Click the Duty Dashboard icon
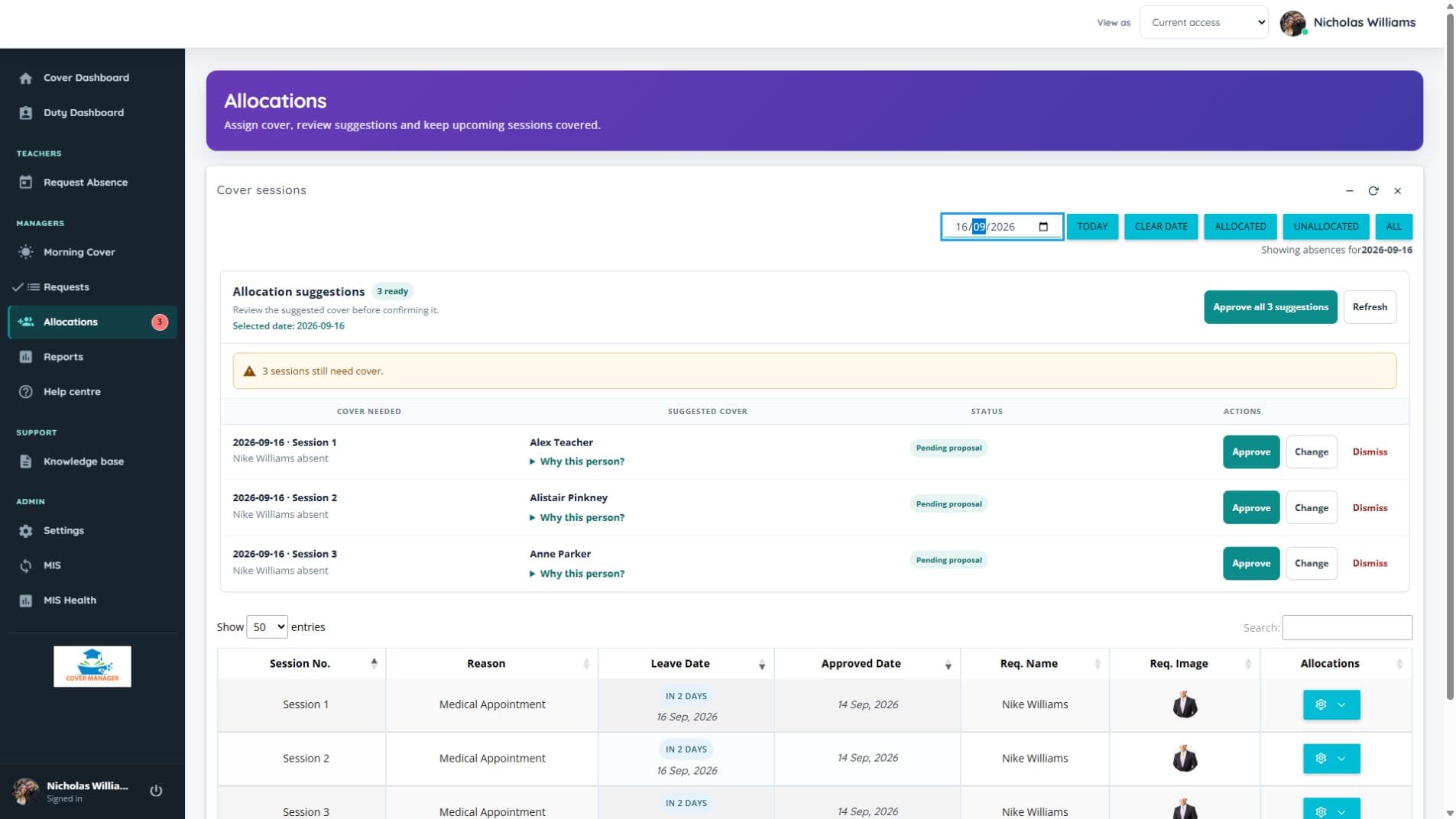1456x819 pixels. tap(25, 113)
